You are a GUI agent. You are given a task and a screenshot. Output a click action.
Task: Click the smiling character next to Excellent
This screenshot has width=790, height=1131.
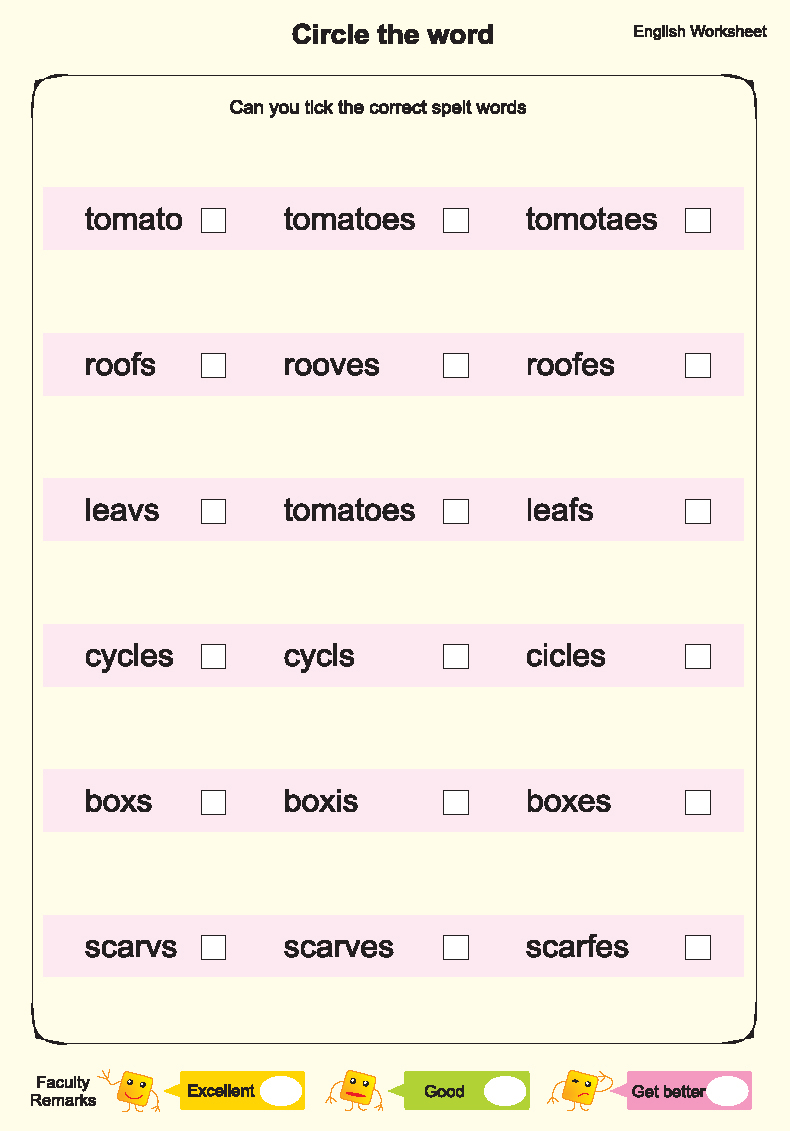[x=131, y=1091]
